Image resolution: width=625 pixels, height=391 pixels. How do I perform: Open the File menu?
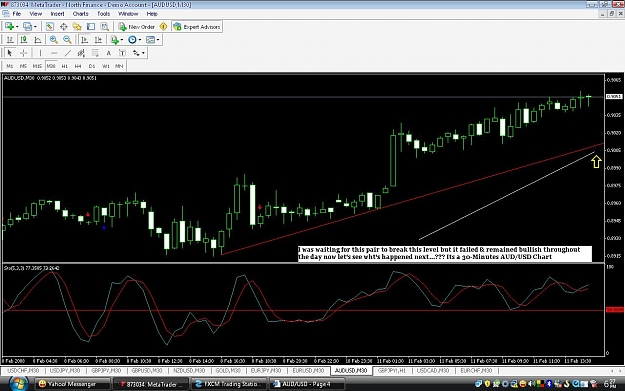(x=17, y=14)
